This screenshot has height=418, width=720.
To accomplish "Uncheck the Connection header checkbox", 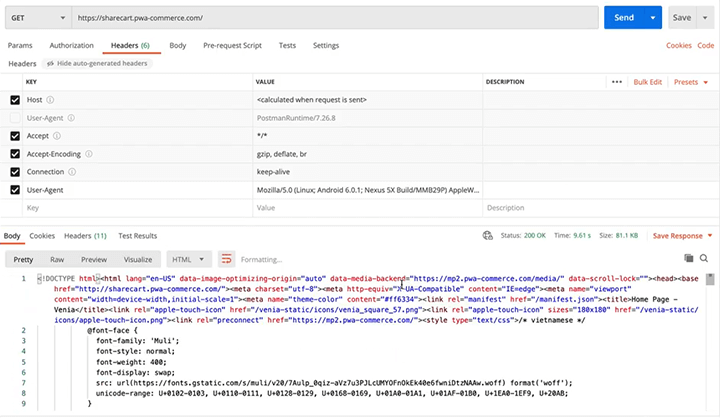I will coord(15,172).
